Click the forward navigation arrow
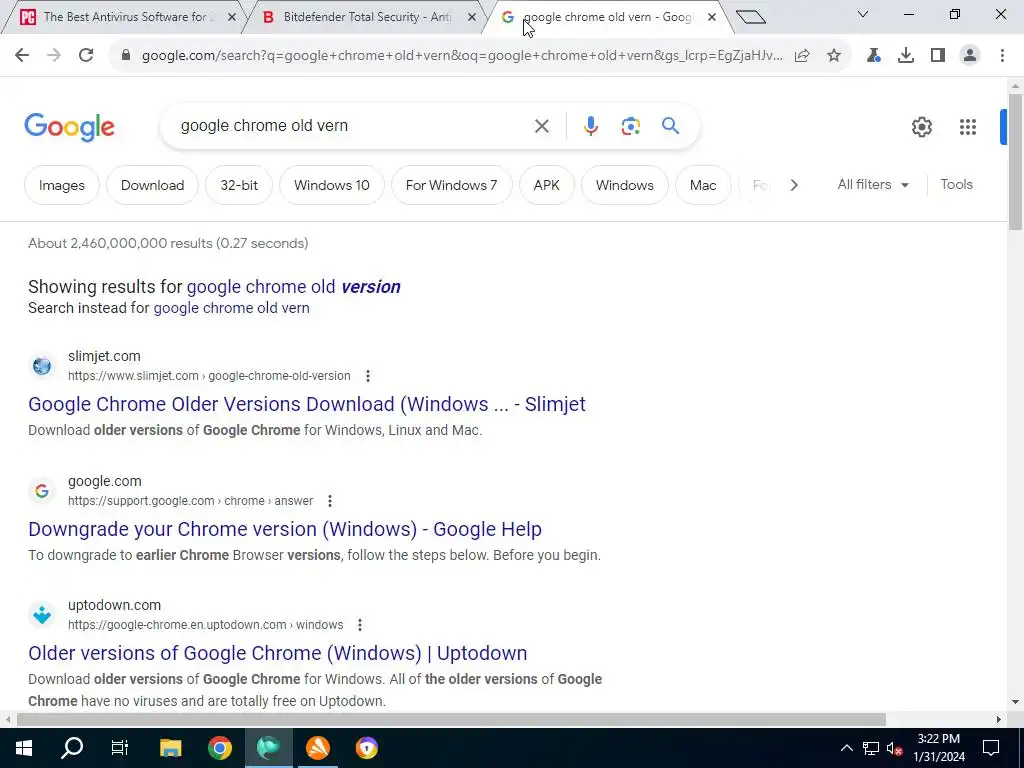1024x768 pixels. pyautogui.click(x=54, y=56)
